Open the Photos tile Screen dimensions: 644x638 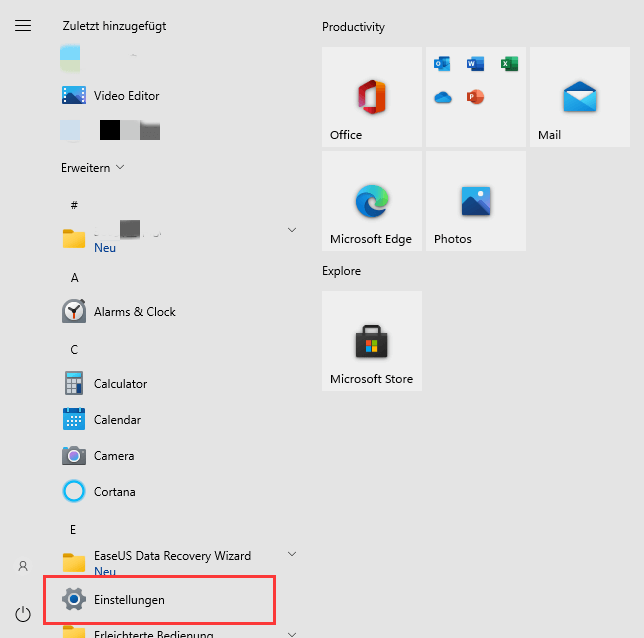(x=476, y=201)
